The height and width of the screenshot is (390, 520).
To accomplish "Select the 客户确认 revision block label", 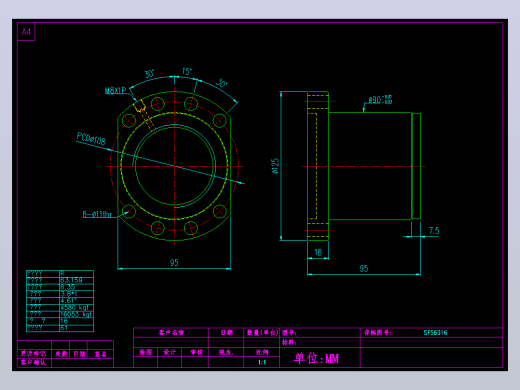I will pos(33,362).
